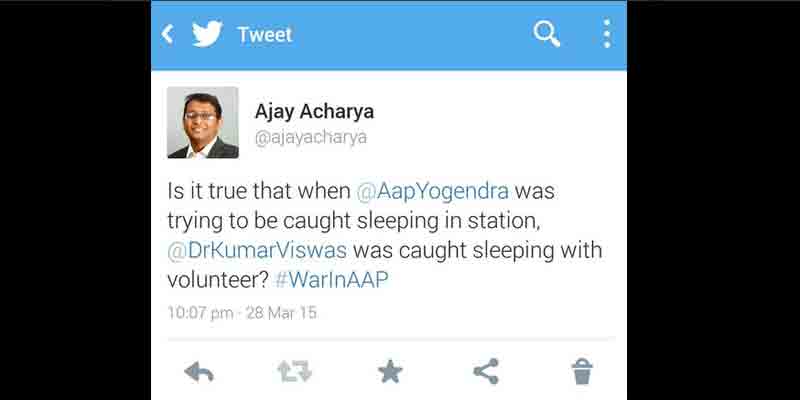Open the #WarInAAP hashtag

click(x=332, y=280)
